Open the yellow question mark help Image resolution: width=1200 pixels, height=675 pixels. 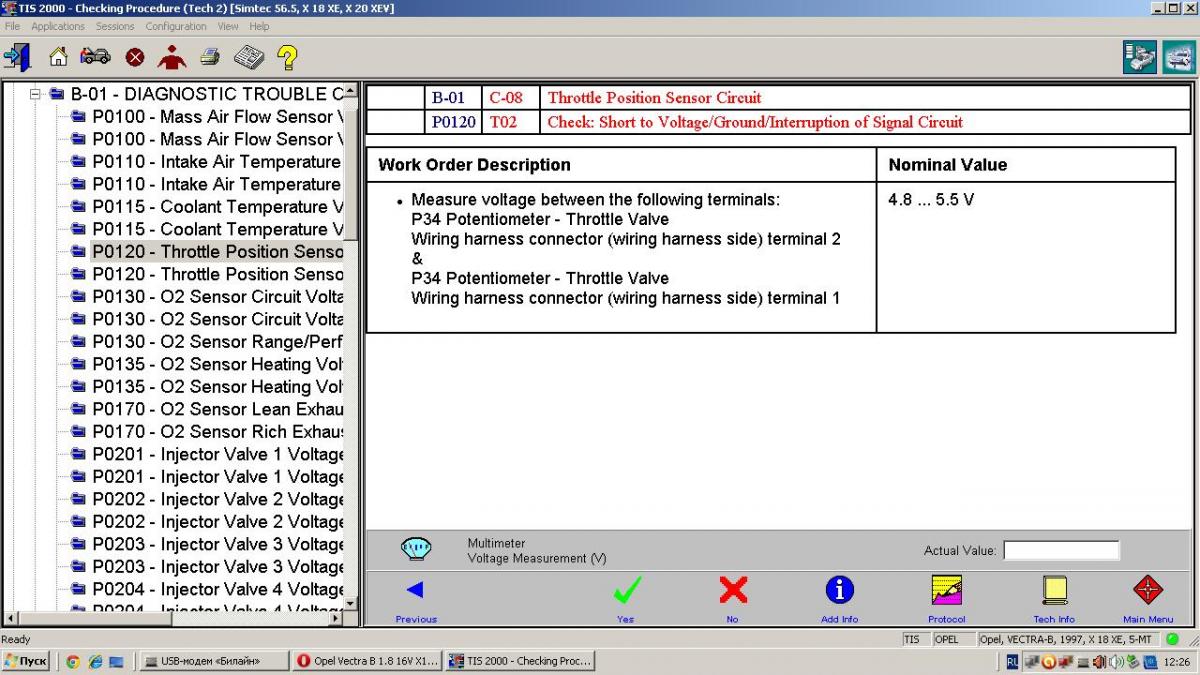pyautogui.click(x=287, y=57)
